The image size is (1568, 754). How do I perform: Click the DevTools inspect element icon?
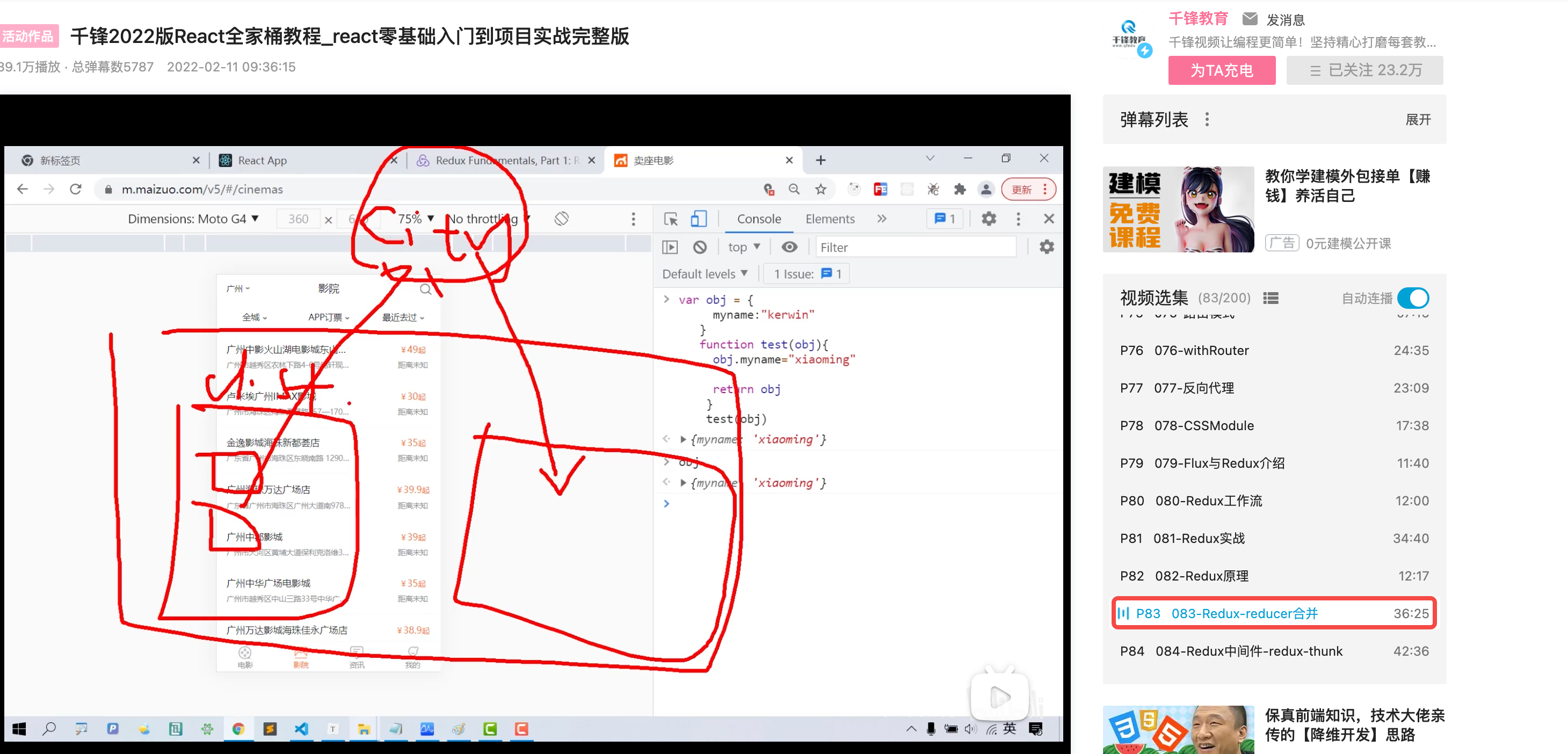(x=671, y=219)
